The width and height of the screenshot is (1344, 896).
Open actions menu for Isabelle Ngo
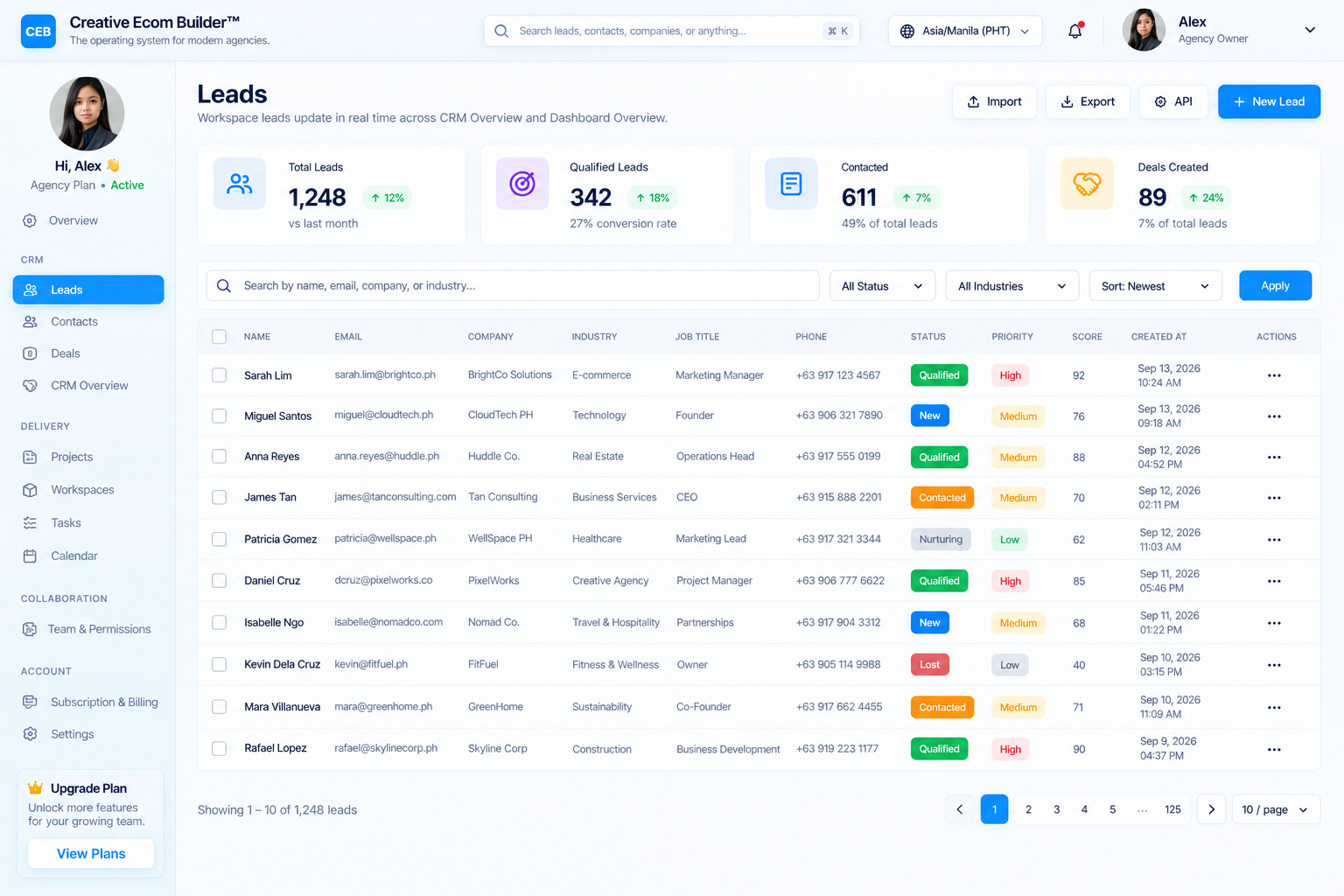tap(1274, 623)
